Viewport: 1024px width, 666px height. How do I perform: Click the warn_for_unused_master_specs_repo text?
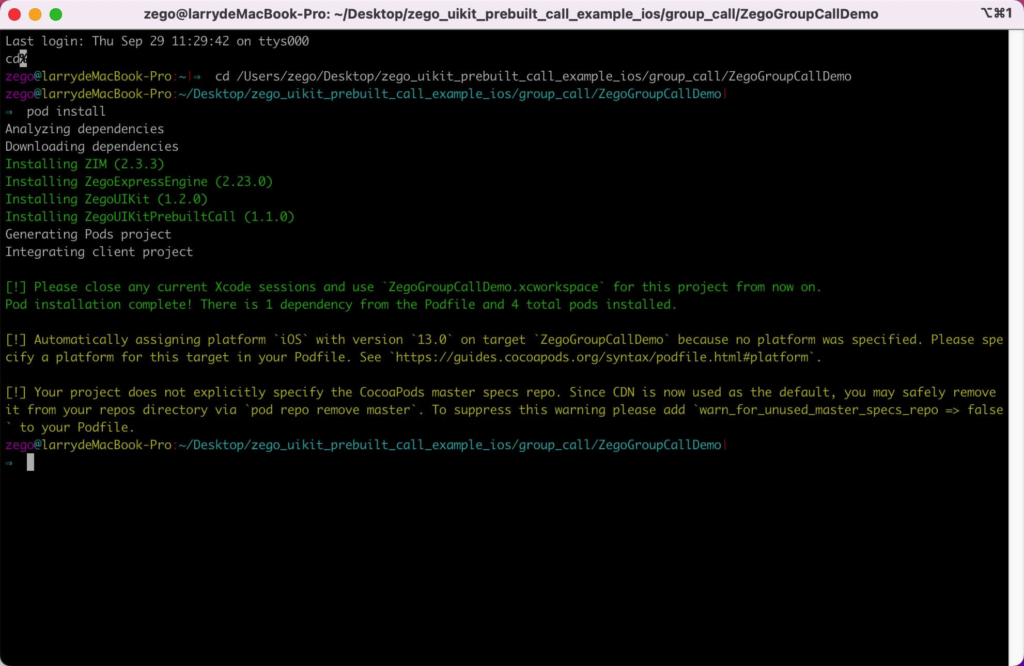(x=818, y=410)
